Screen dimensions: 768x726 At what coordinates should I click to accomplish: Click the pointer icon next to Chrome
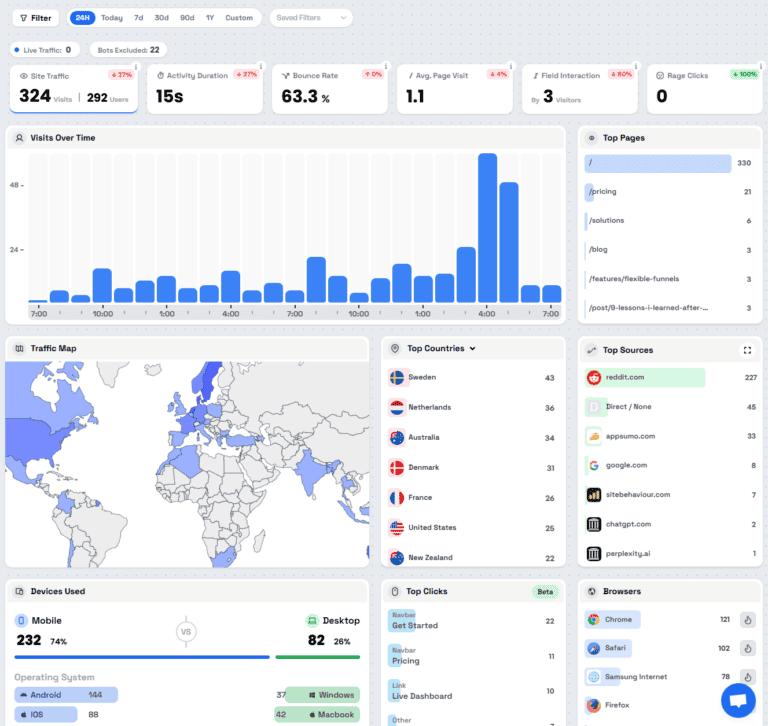click(747, 620)
